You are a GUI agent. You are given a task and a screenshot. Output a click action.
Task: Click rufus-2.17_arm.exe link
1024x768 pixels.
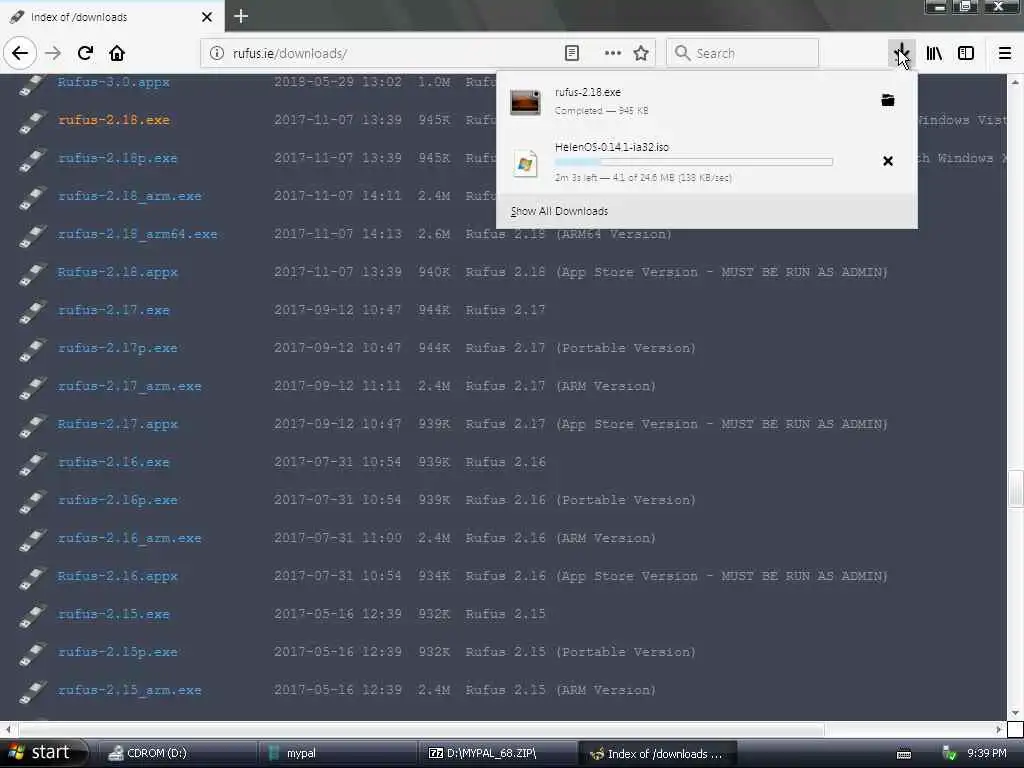pyautogui.click(x=129, y=386)
